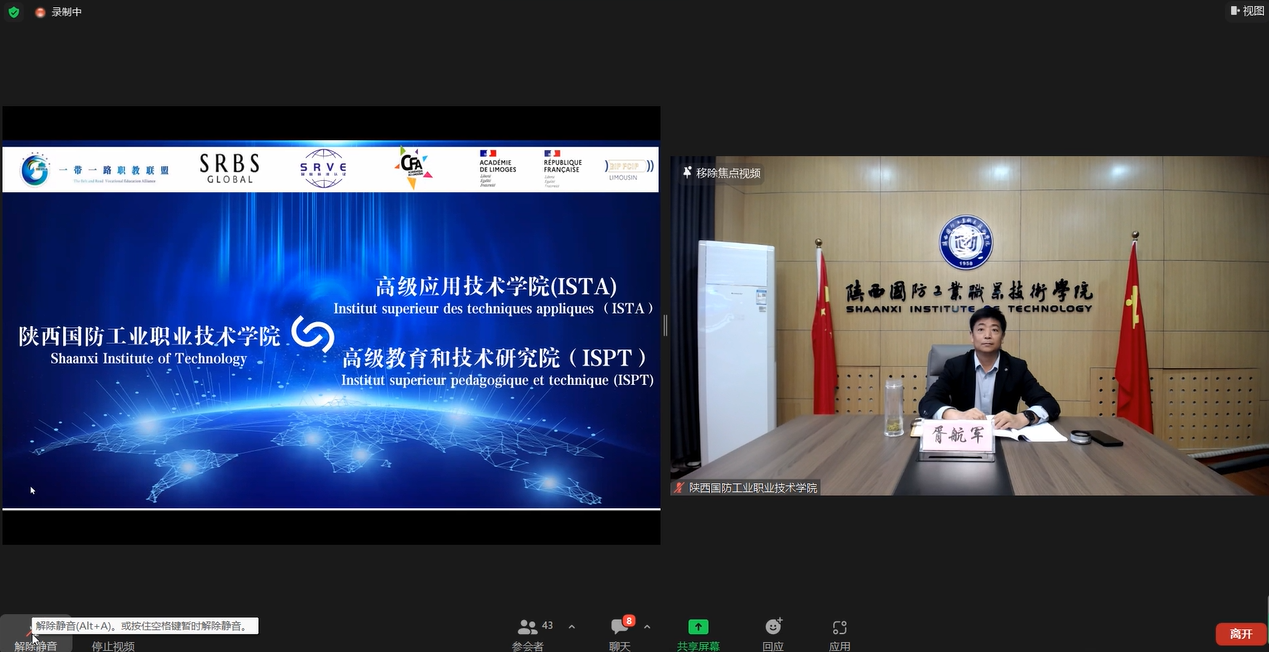Toggle camera off with 停止视频
1269x652 pixels.
tap(113, 645)
